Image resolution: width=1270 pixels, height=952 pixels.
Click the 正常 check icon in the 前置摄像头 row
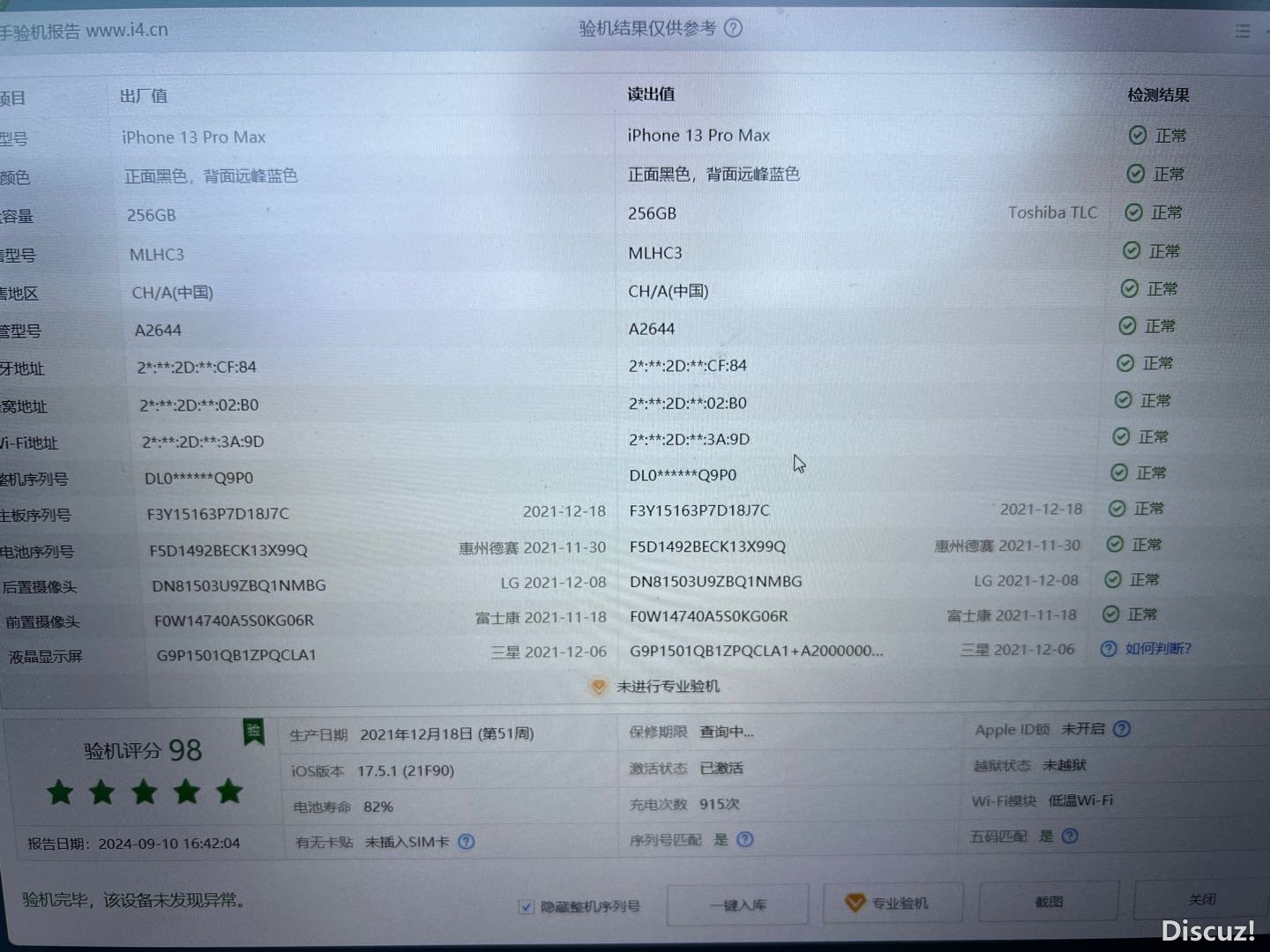click(x=1111, y=614)
